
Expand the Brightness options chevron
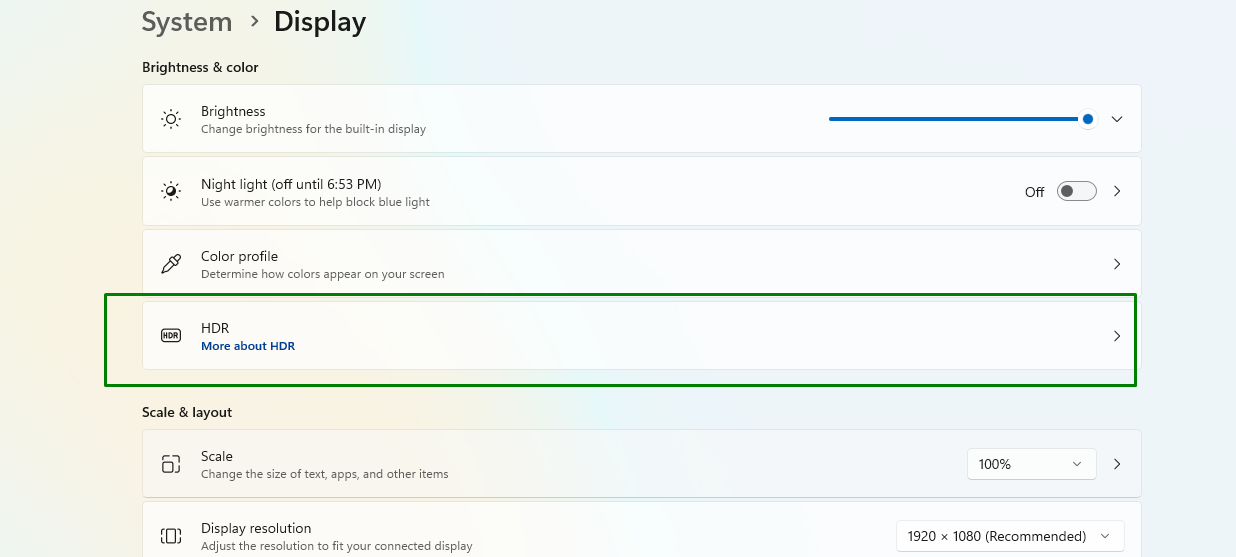1117,119
